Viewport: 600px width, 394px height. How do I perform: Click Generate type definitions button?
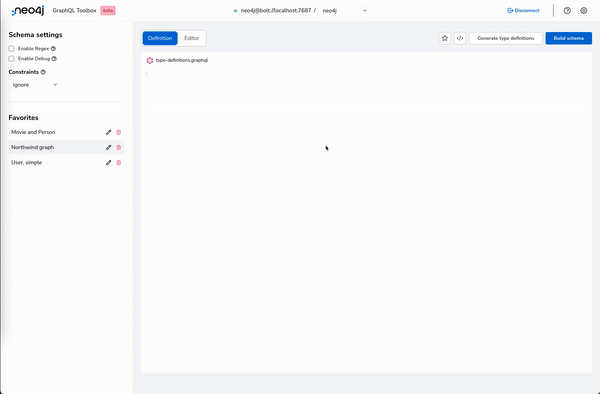[x=505, y=38]
